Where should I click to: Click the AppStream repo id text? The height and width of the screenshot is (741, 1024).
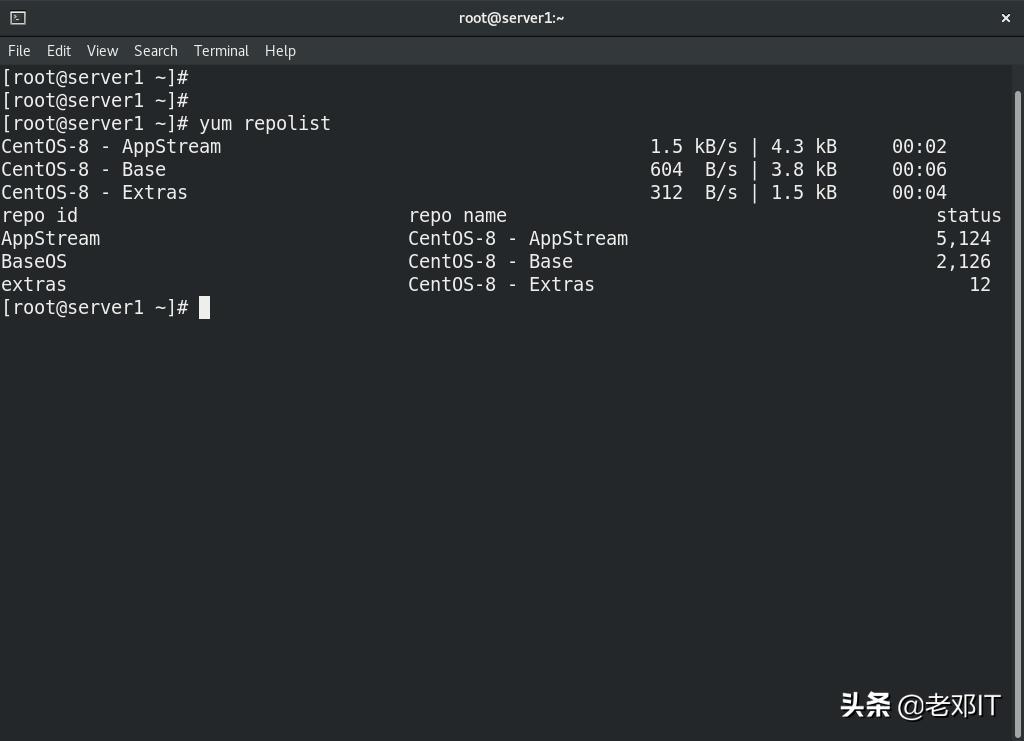50,238
